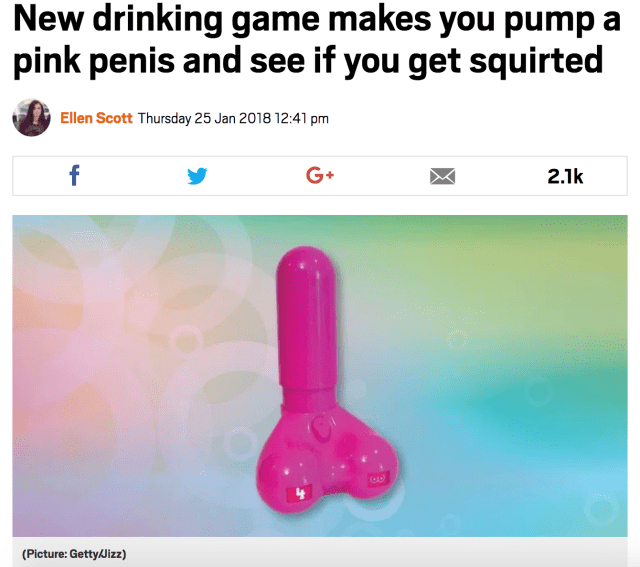Select the Thursday 25 Jan 2018 date
Screen dimensions: 640x567
tap(204, 118)
